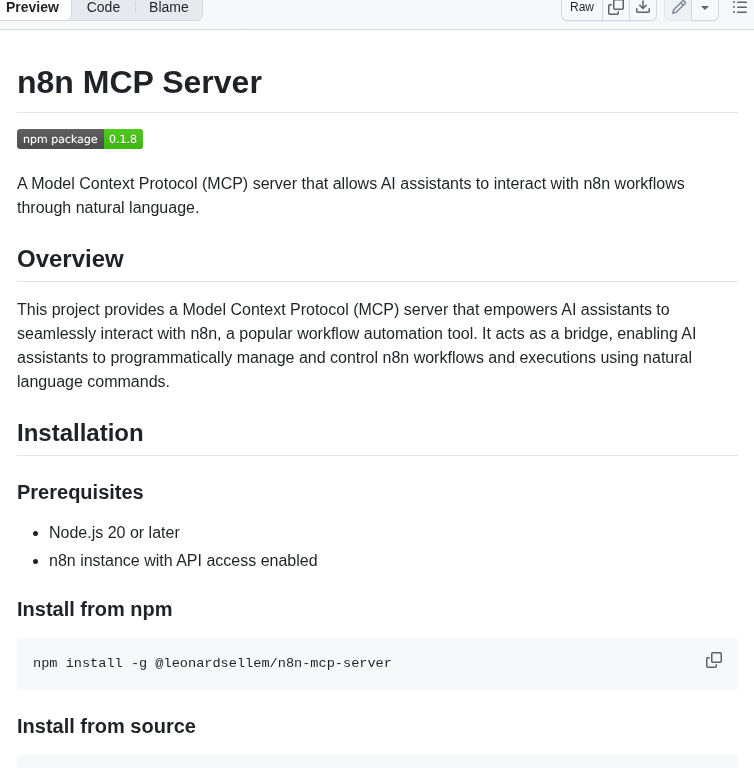Screen dimensions: 754x768
Task: Copy raw file contents icon
Action: pos(616,7)
